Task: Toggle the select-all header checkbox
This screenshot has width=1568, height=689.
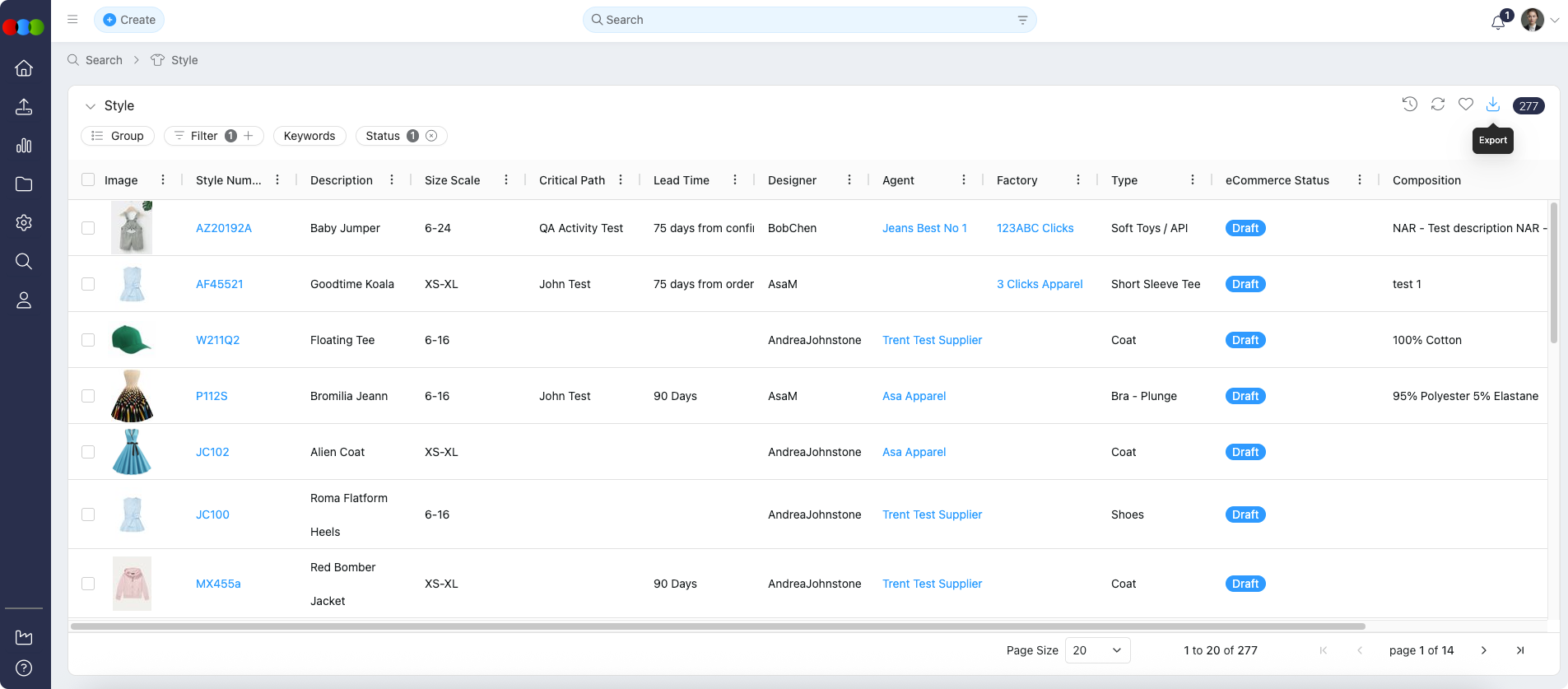Action: (88, 180)
